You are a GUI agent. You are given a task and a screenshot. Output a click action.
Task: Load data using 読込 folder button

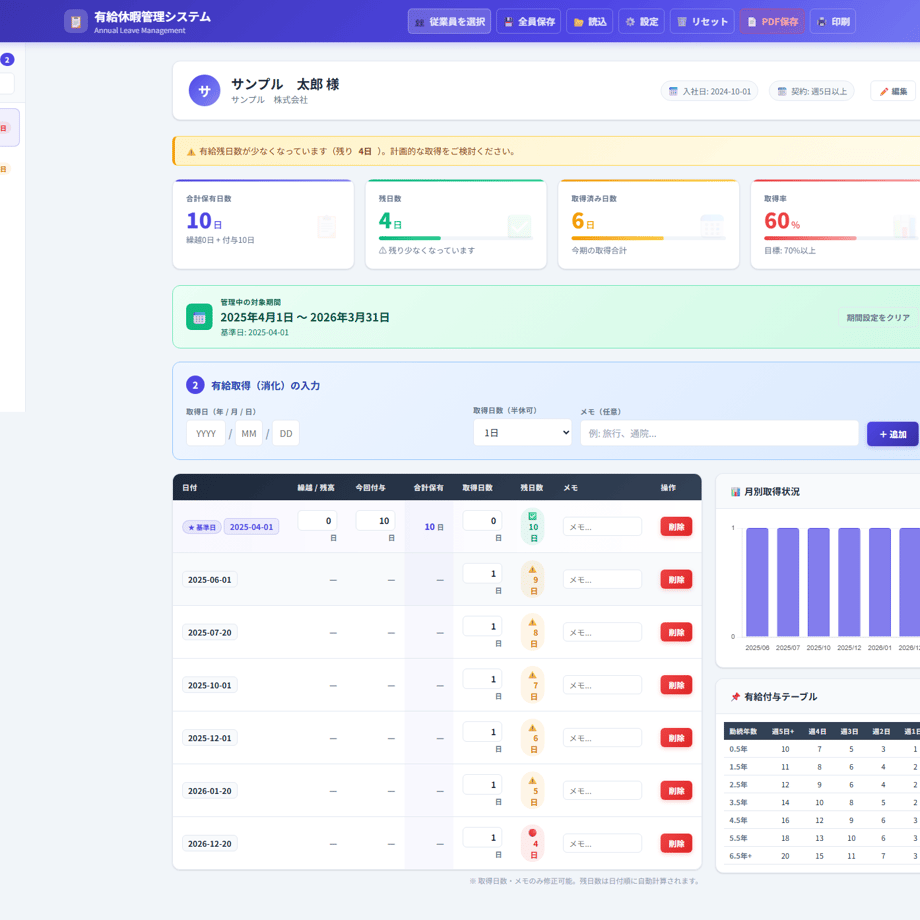(590, 22)
